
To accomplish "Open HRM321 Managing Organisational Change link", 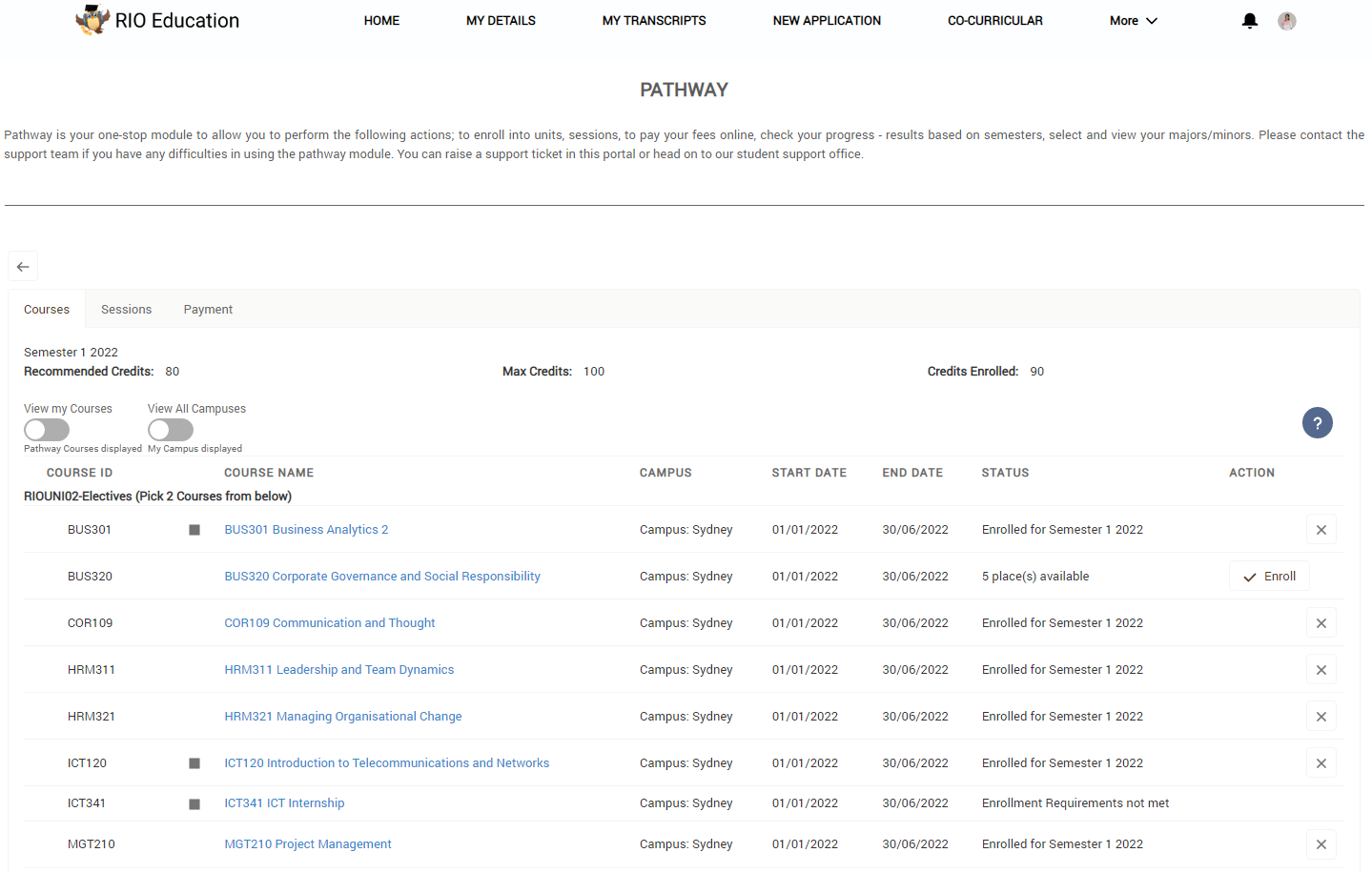I will click(x=343, y=717).
